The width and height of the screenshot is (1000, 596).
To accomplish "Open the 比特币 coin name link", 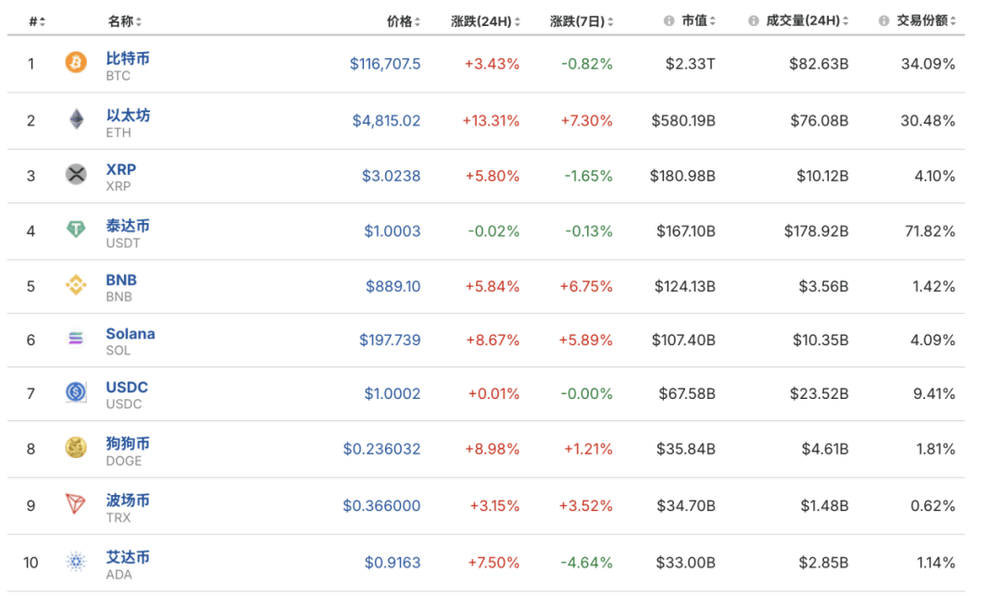I will point(128,59).
